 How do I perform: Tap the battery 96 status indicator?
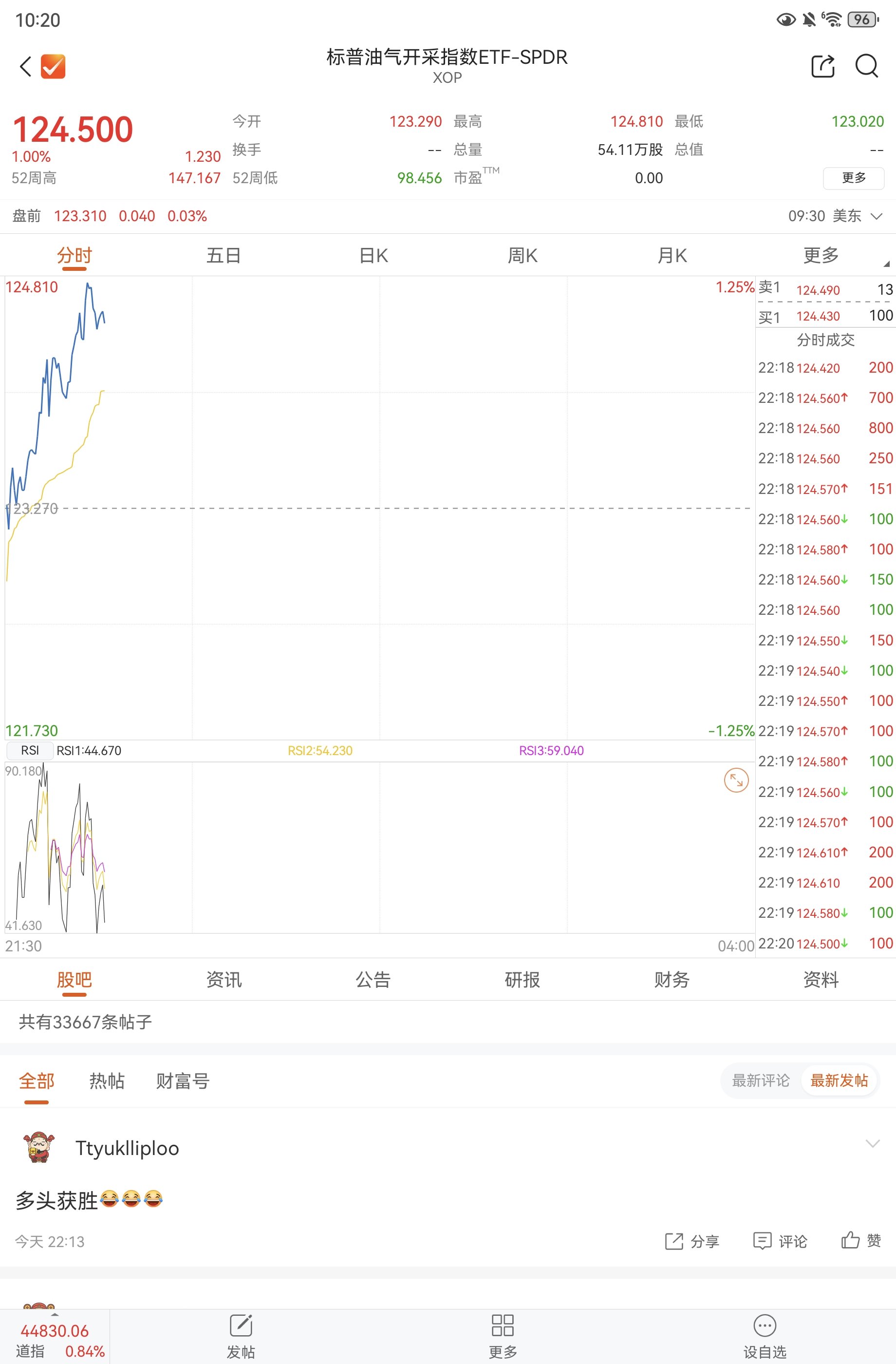[863, 19]
